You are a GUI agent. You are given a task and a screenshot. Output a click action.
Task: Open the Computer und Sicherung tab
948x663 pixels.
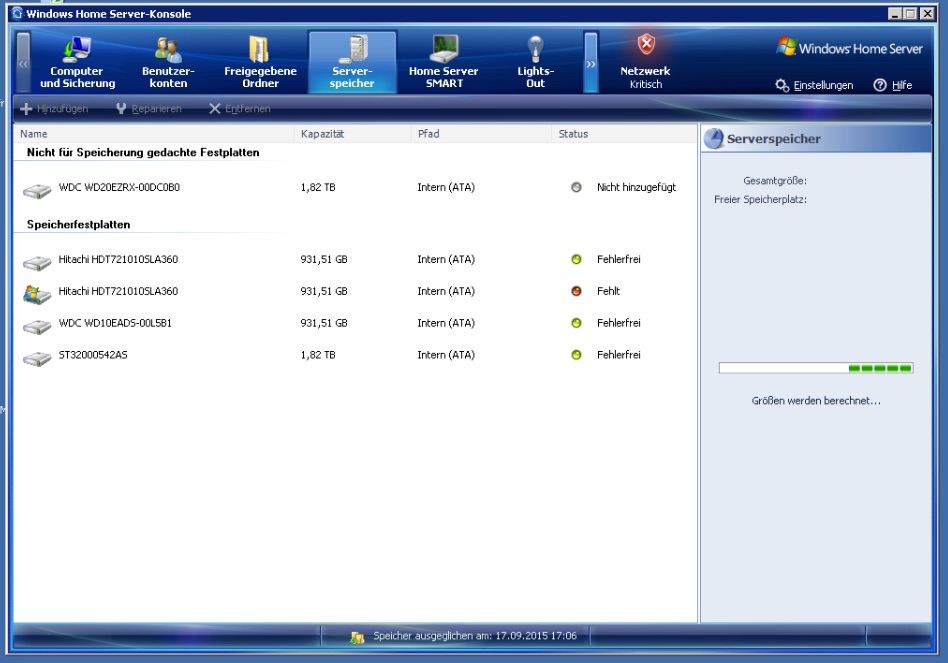click(77, 62)
